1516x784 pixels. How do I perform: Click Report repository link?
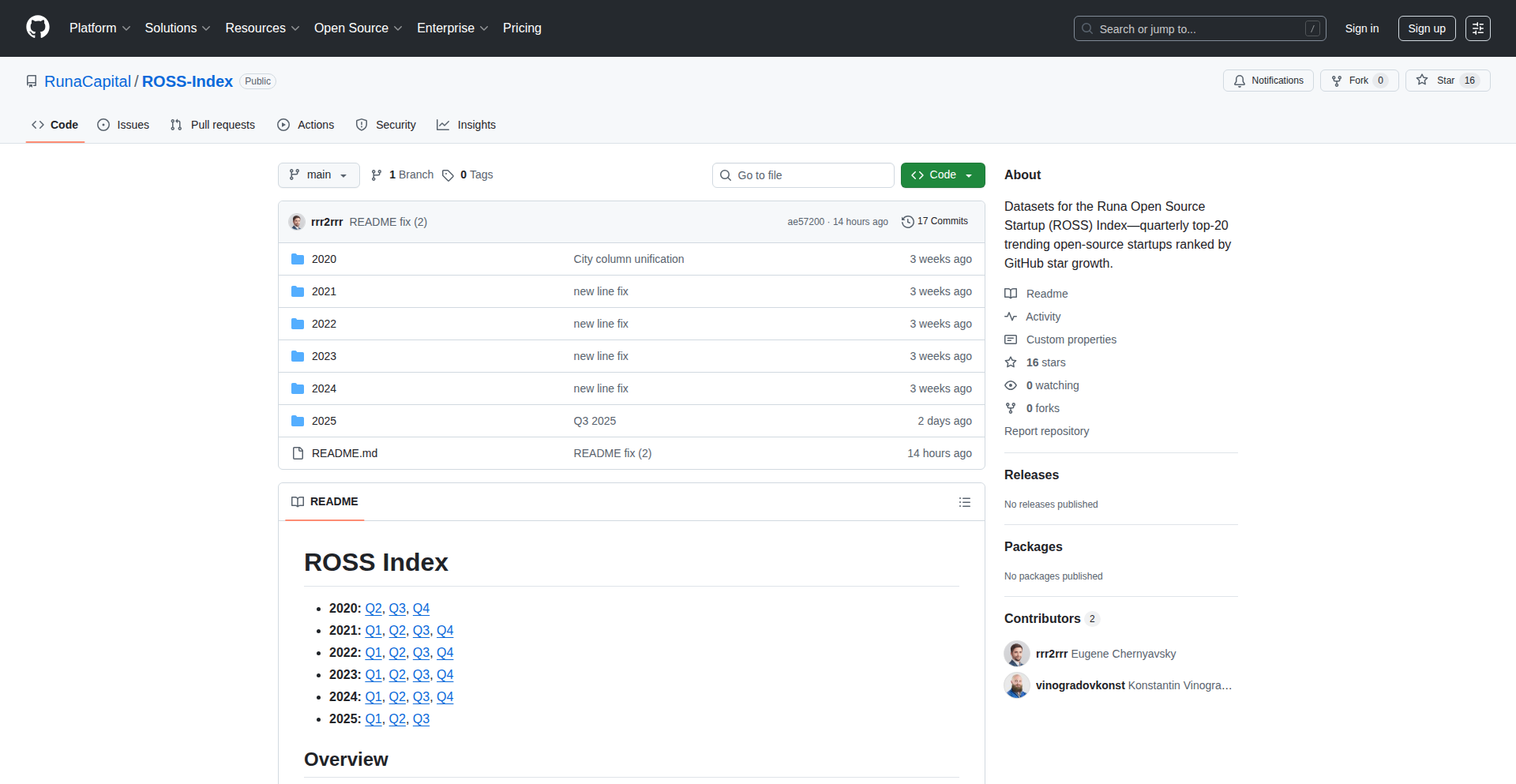point(1046,431)
